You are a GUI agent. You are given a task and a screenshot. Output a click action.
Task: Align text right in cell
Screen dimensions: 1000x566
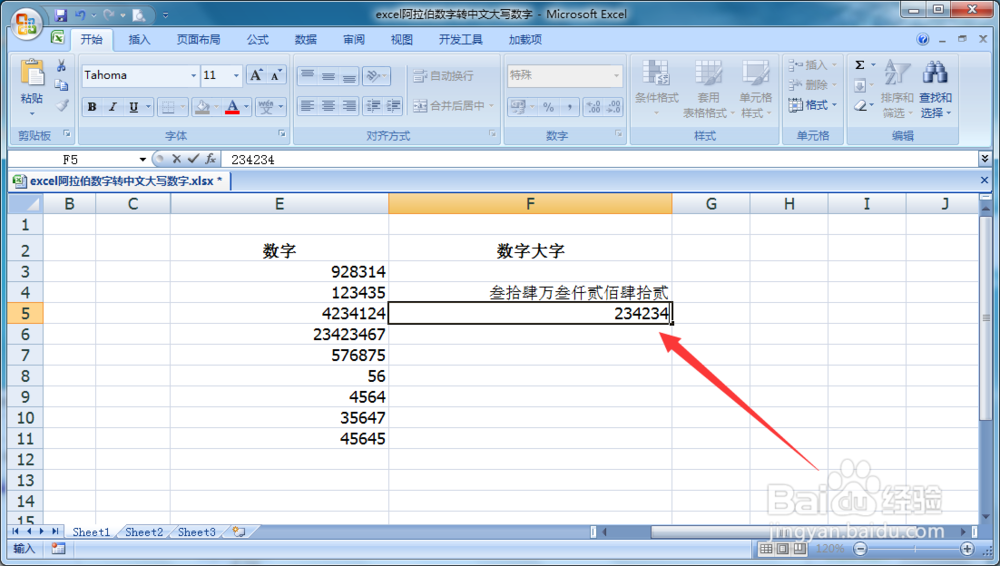(349, 106)
